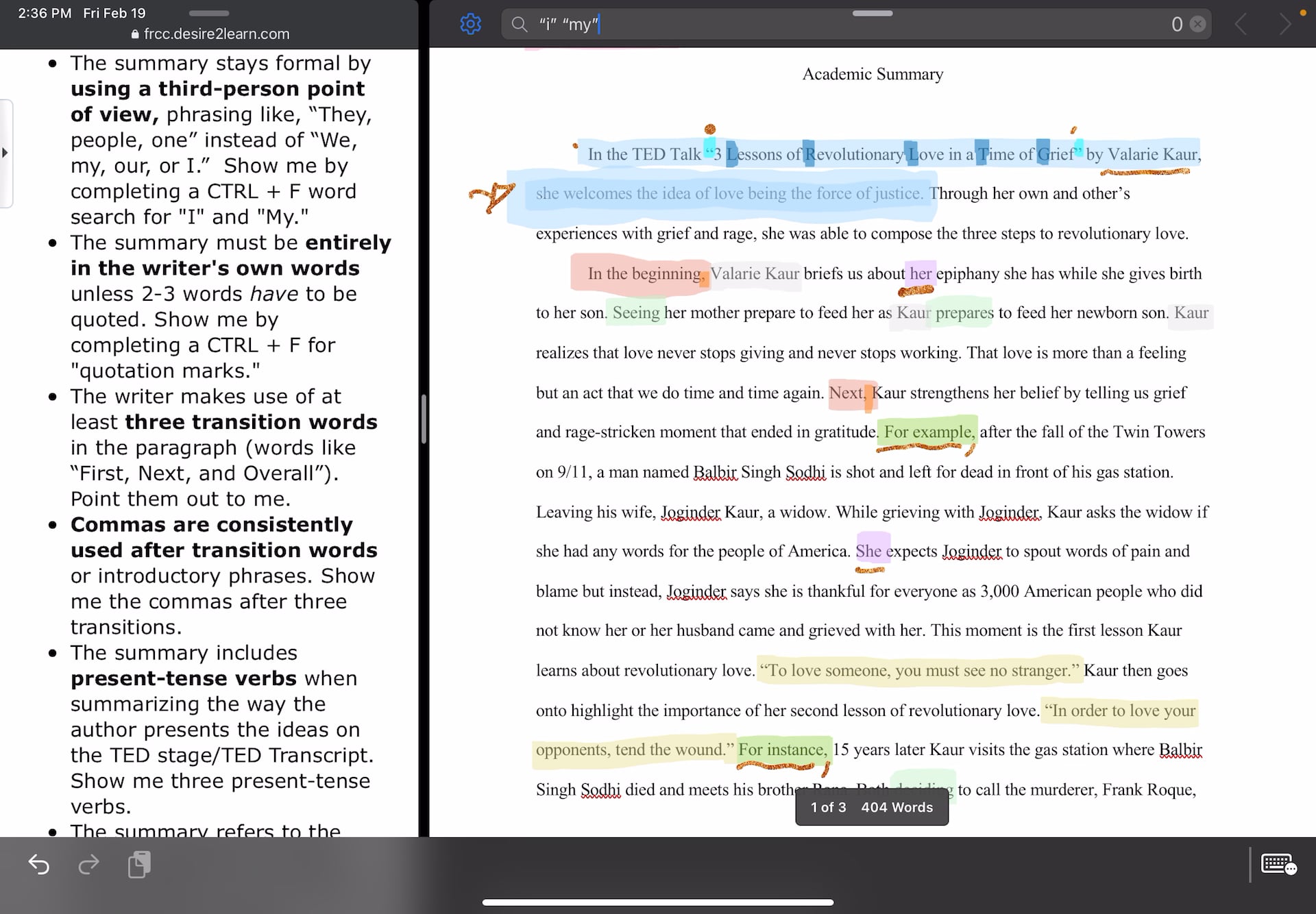Click bold text "present-tense verbs"
Screen dimensions: 1316x914
coord(183,678)
